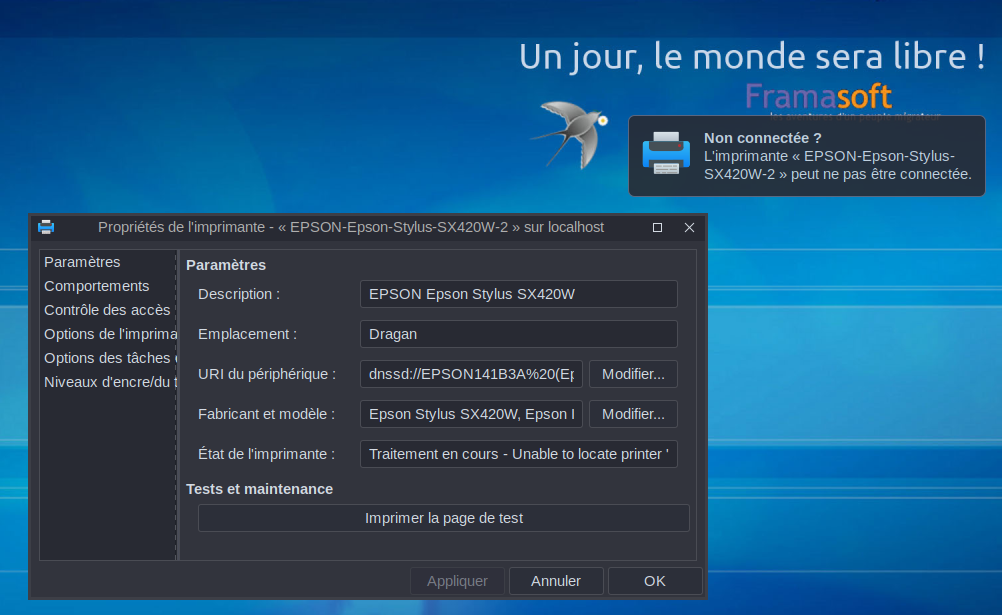Click the Framasoft logo on the desktop wallpaper
The height and width of the screenshot is (615, 1002).
click(x=819, y=97)
